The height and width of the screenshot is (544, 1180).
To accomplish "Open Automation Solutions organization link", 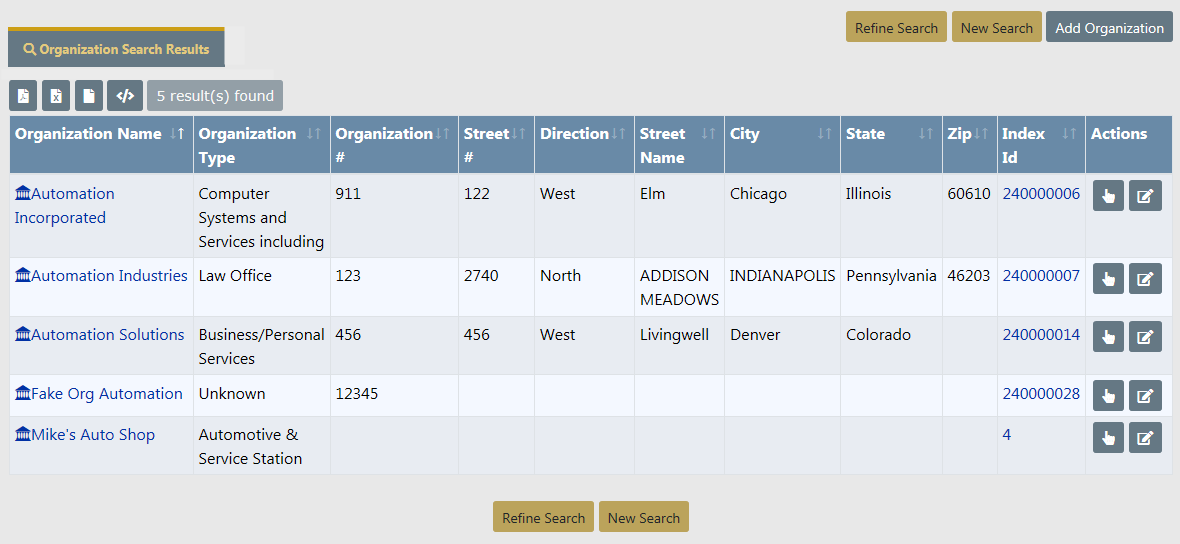I will coord(107,335).
